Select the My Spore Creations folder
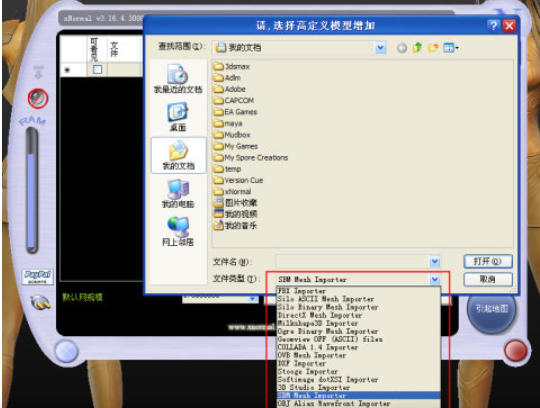Screen dimensions: 540x408 [251, 157]
